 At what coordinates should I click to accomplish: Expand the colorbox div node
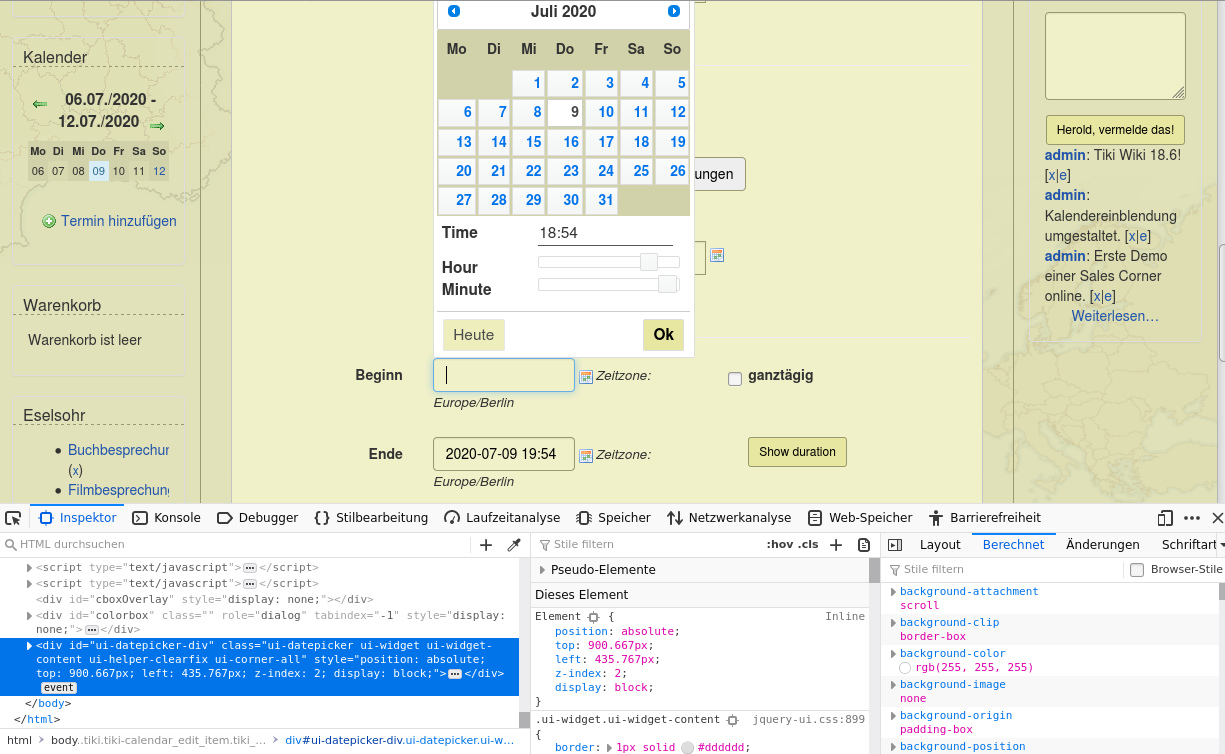pos(29,615)
